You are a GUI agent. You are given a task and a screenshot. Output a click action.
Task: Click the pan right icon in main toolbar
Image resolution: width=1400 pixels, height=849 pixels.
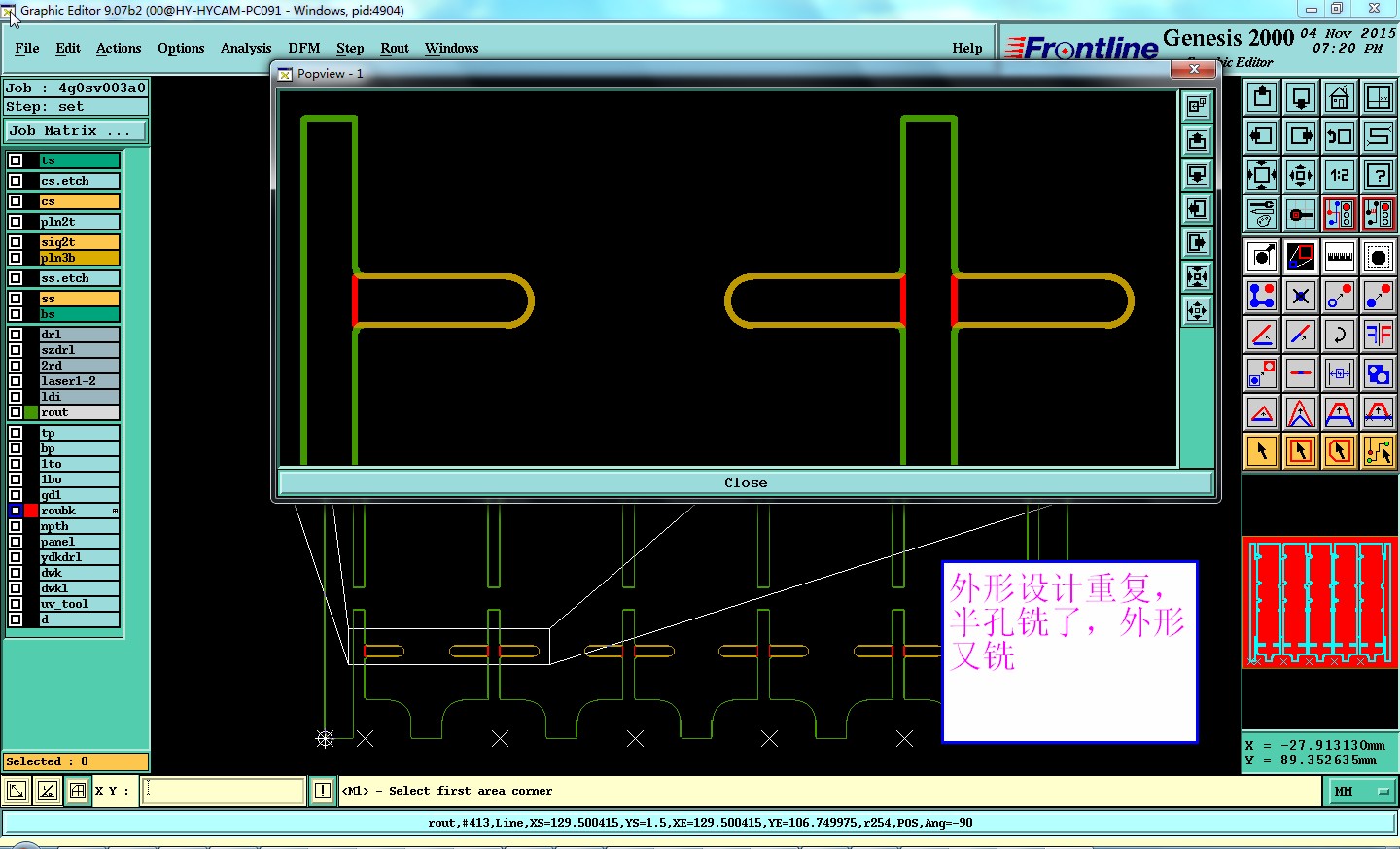pos(1301,136)
